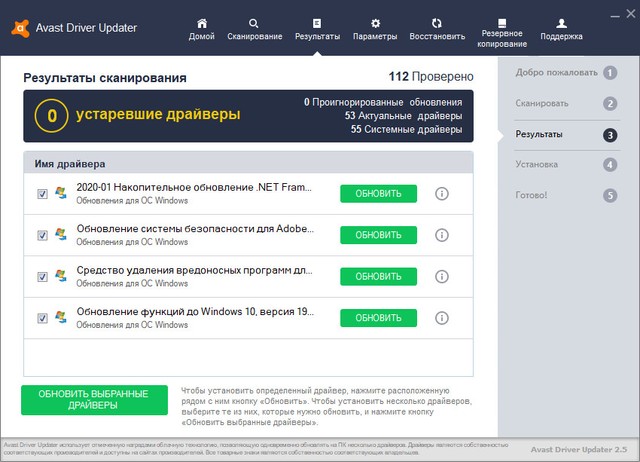Image resolution: width=640 pixels, height=462 pixels.
Task: Go to the Домой home icon
Action: point(202,23)
